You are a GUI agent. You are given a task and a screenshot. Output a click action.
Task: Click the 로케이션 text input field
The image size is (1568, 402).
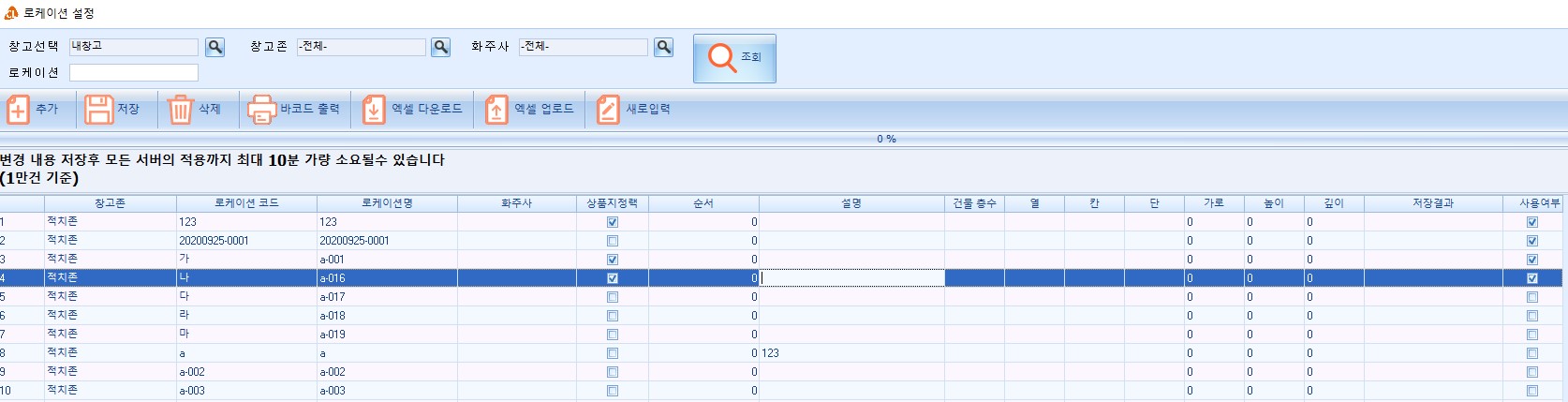click(x=134, y=73)
